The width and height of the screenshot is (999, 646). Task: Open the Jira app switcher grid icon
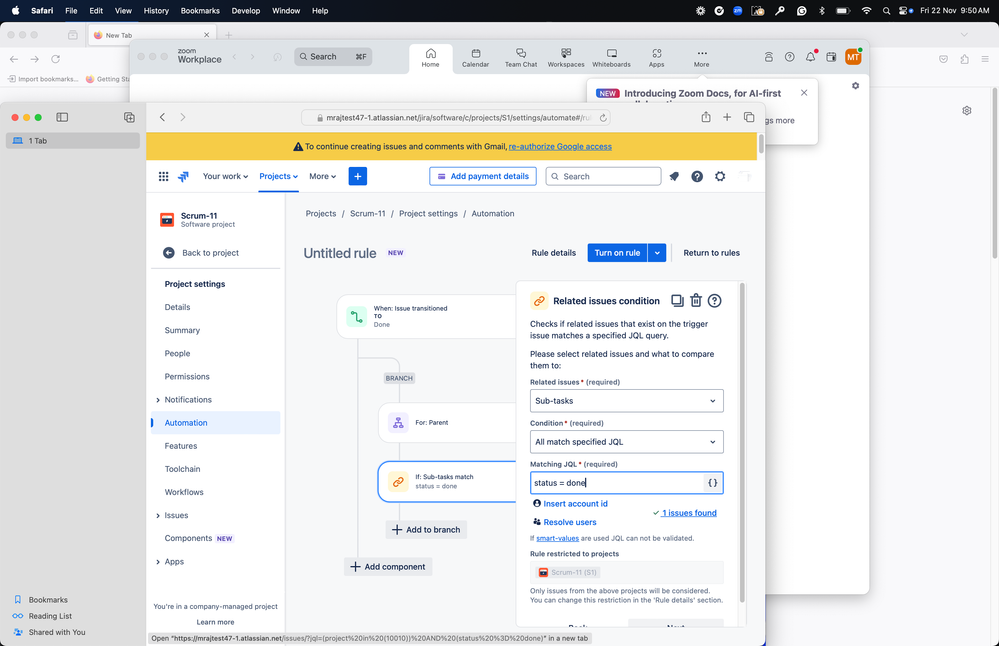point(164,176)
